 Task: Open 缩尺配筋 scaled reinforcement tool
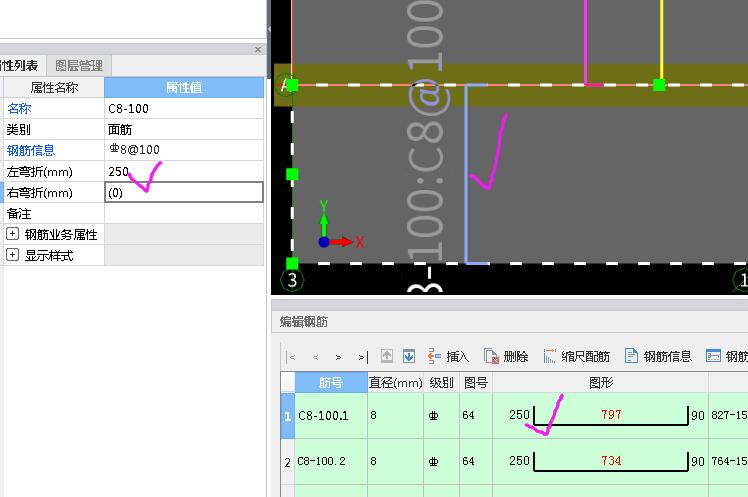click(576, 356)
